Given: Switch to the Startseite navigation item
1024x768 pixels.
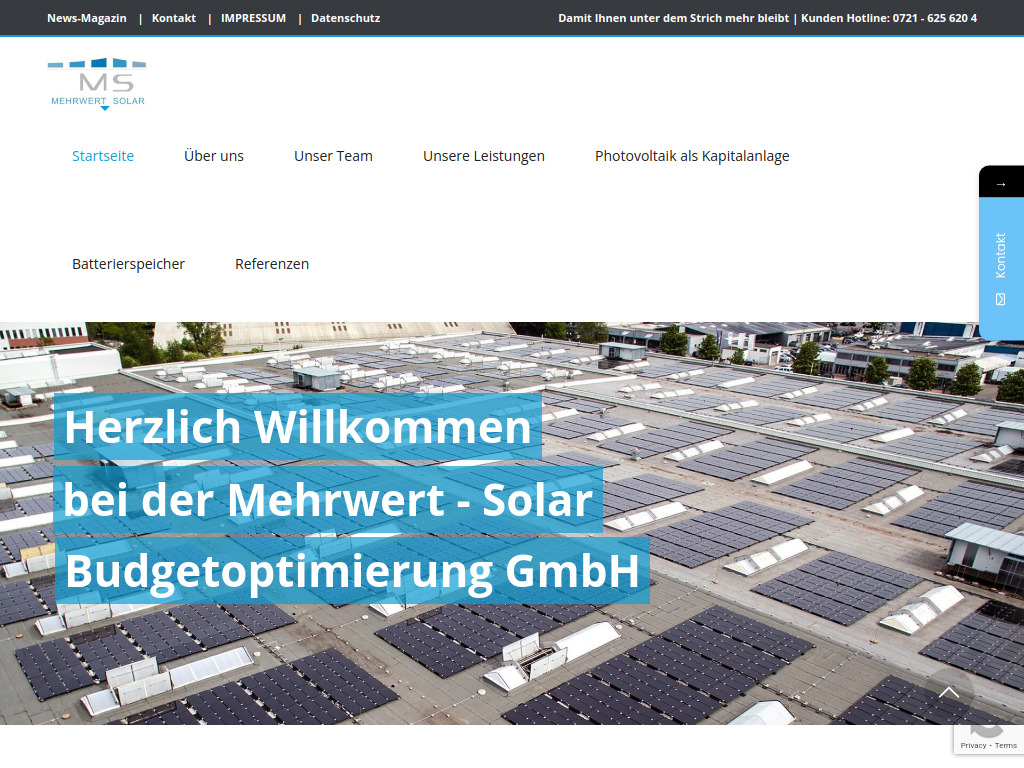Looking at the screenshot, I should pyautogui.click(x=103, y=155).
